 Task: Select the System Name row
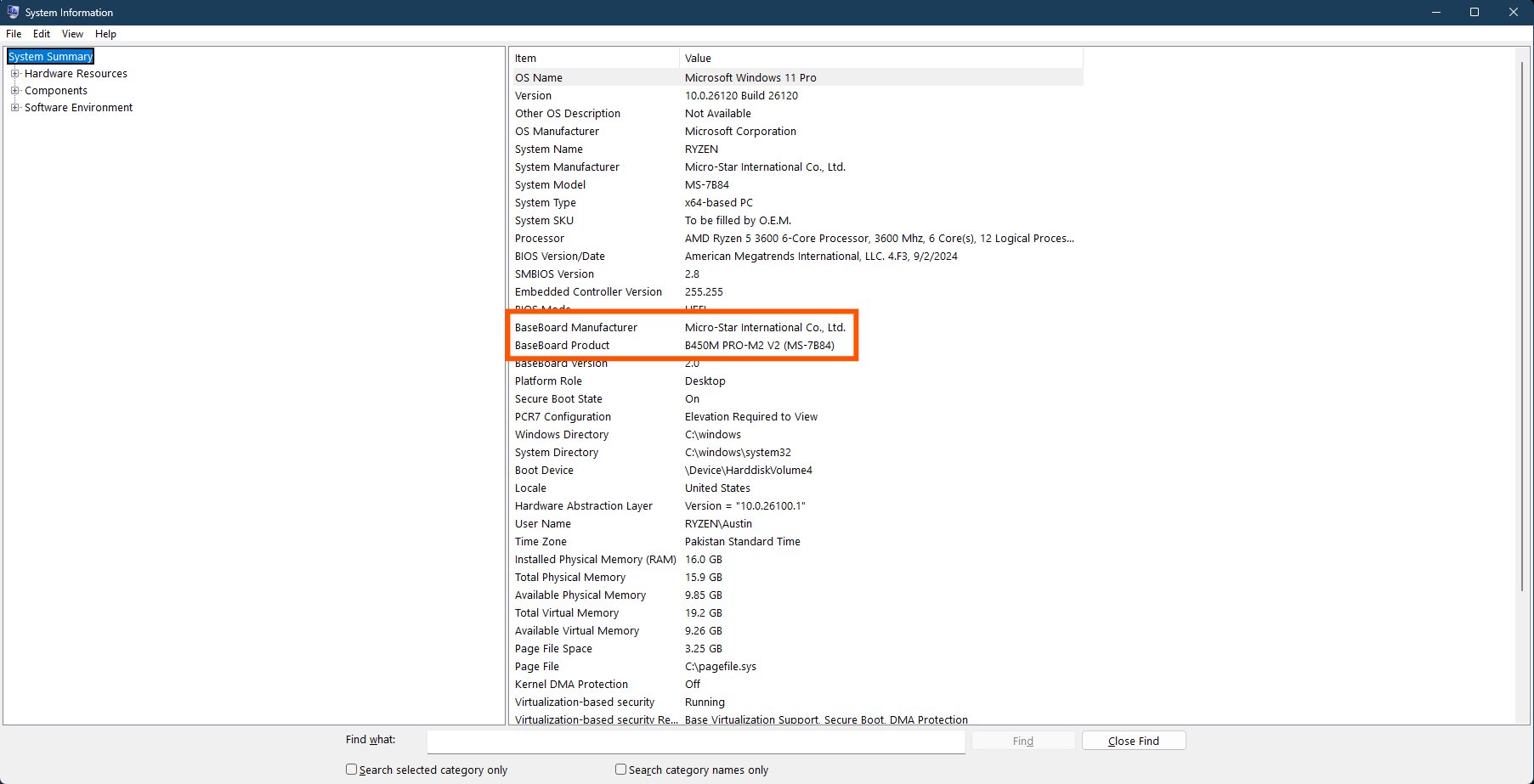coord(796,149)
